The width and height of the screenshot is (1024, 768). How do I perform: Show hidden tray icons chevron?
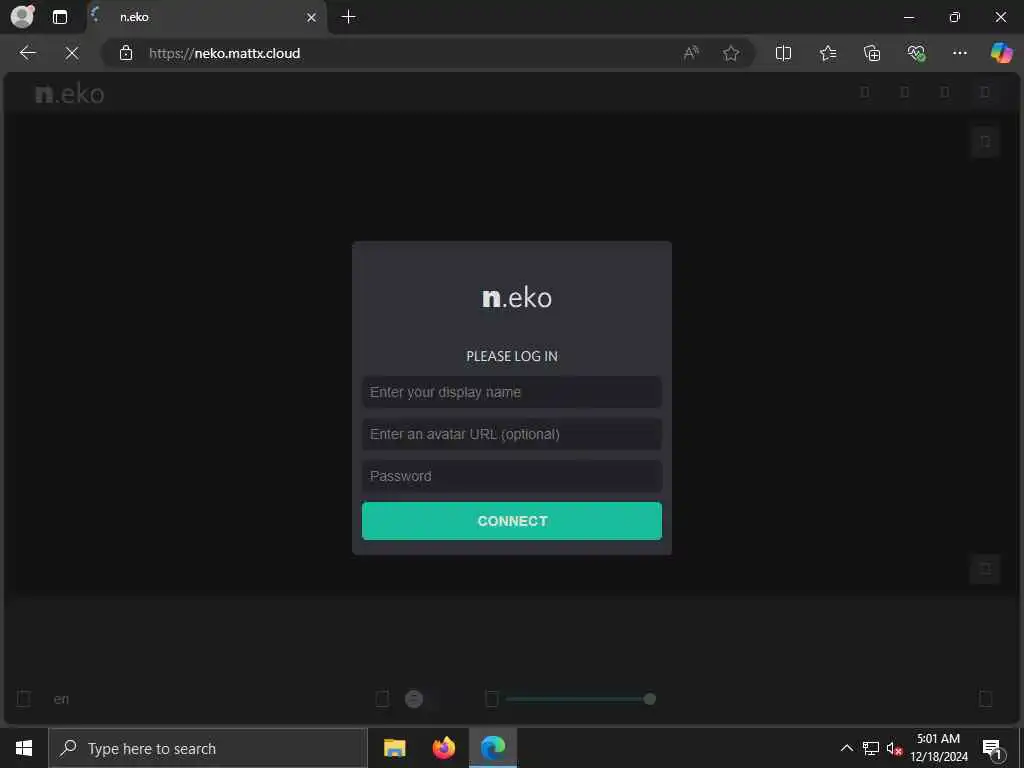(x=846, y=748)
